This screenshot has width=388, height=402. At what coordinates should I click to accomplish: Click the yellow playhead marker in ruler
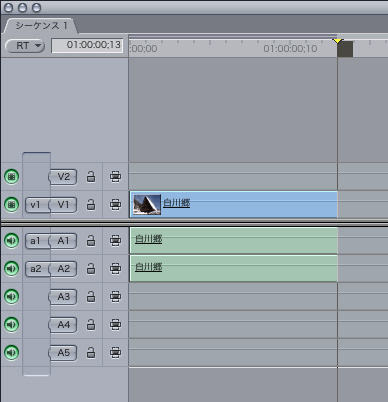point(338,41)
